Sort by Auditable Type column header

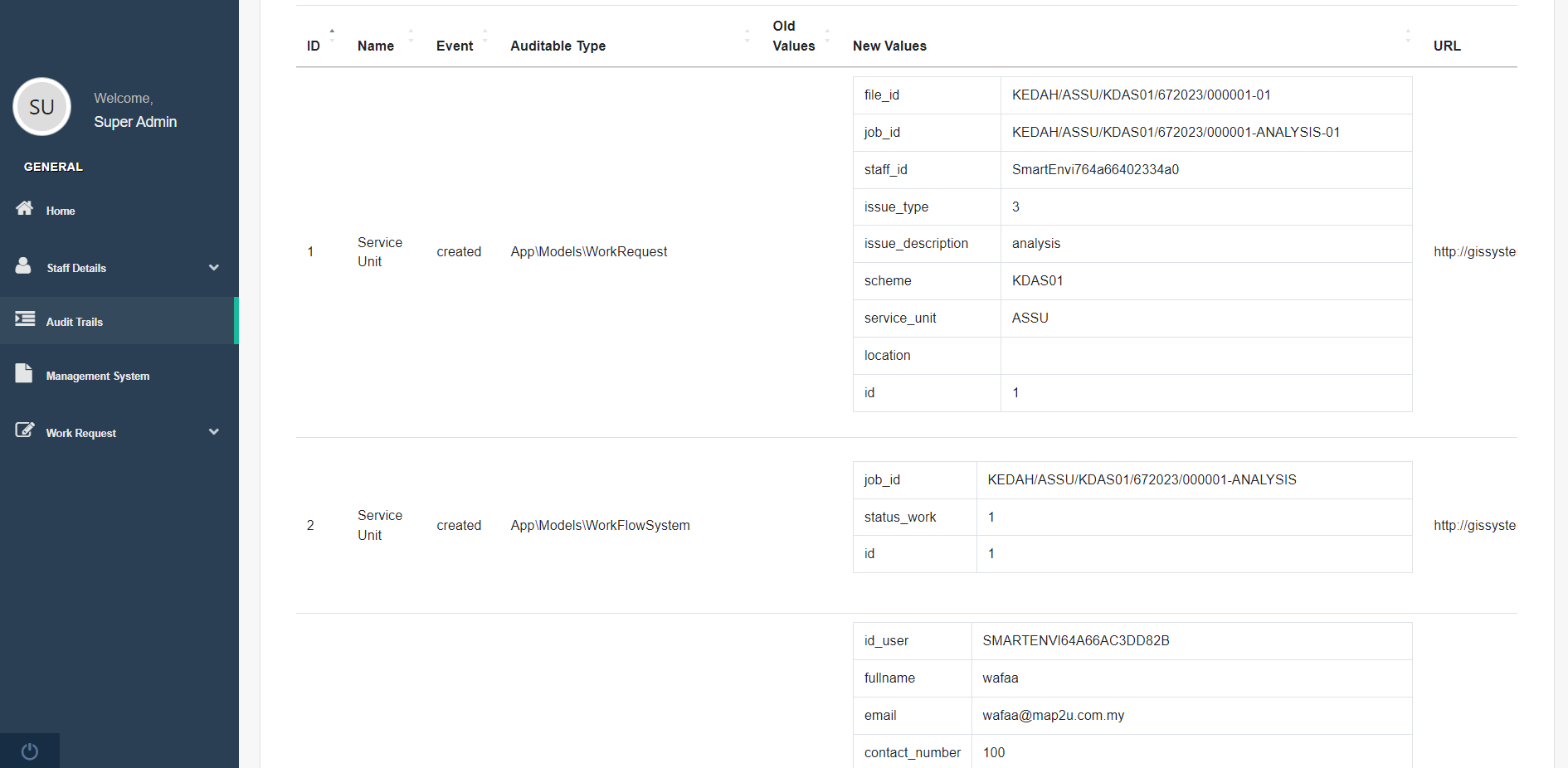(x=558, y=46)
